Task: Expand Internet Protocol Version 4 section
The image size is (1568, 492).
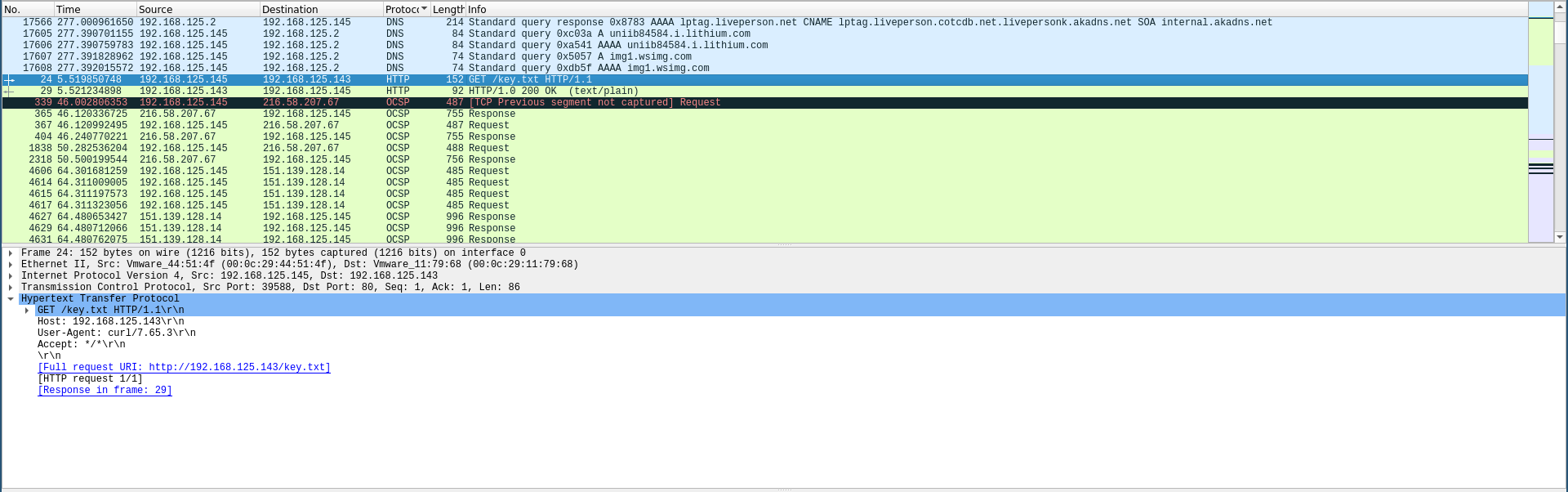Action: tap(10, 276)
